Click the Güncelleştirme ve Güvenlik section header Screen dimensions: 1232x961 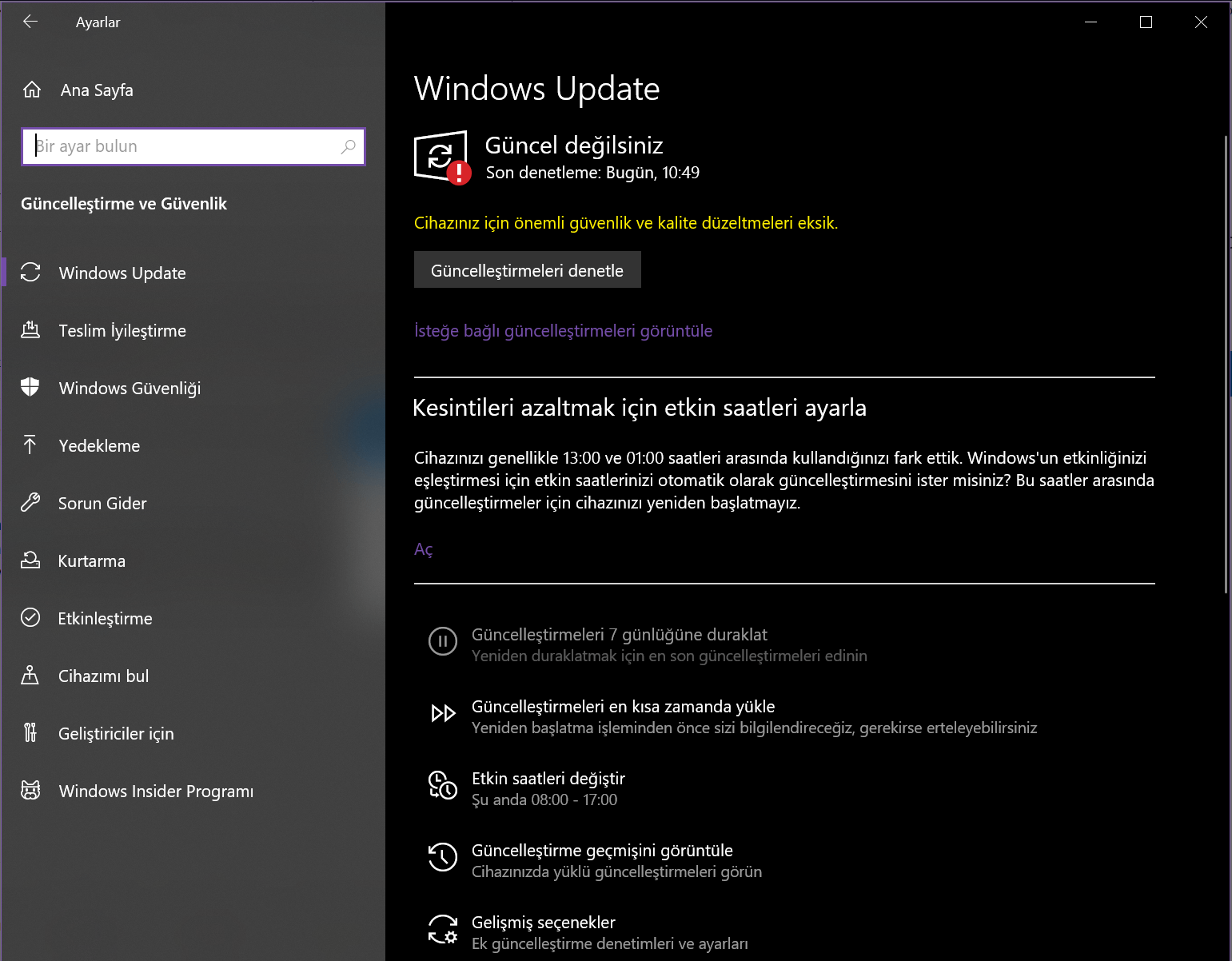124,204
